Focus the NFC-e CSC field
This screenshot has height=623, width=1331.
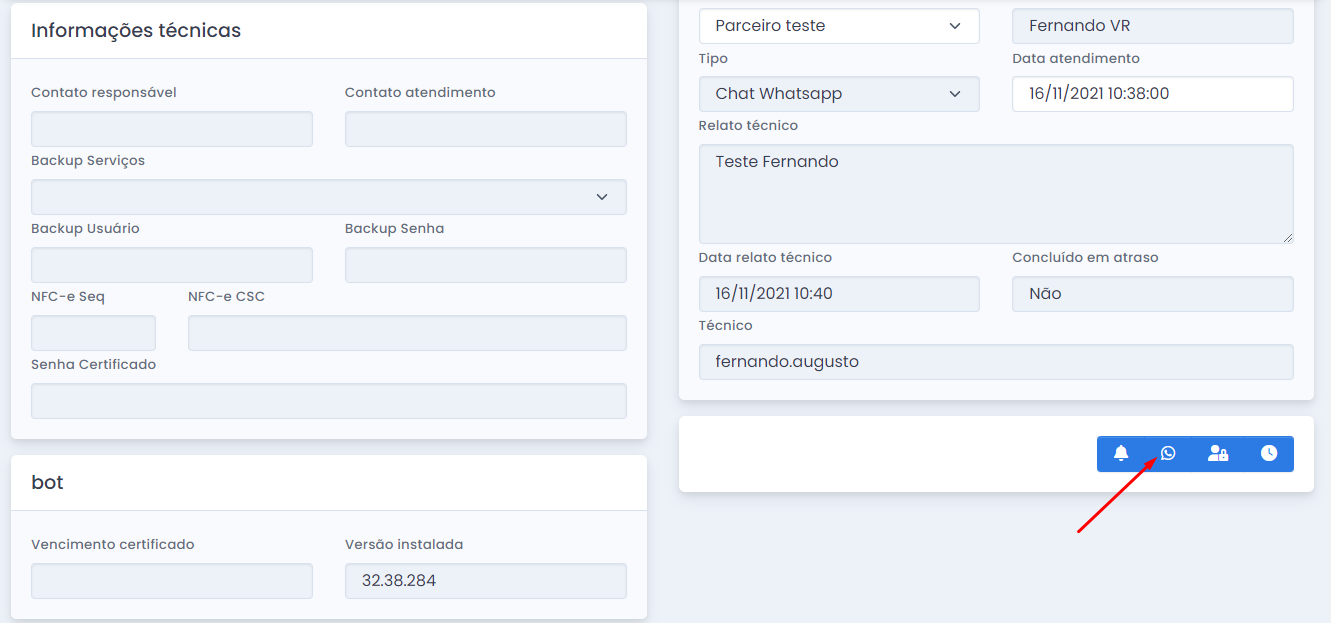click(407, 333)
